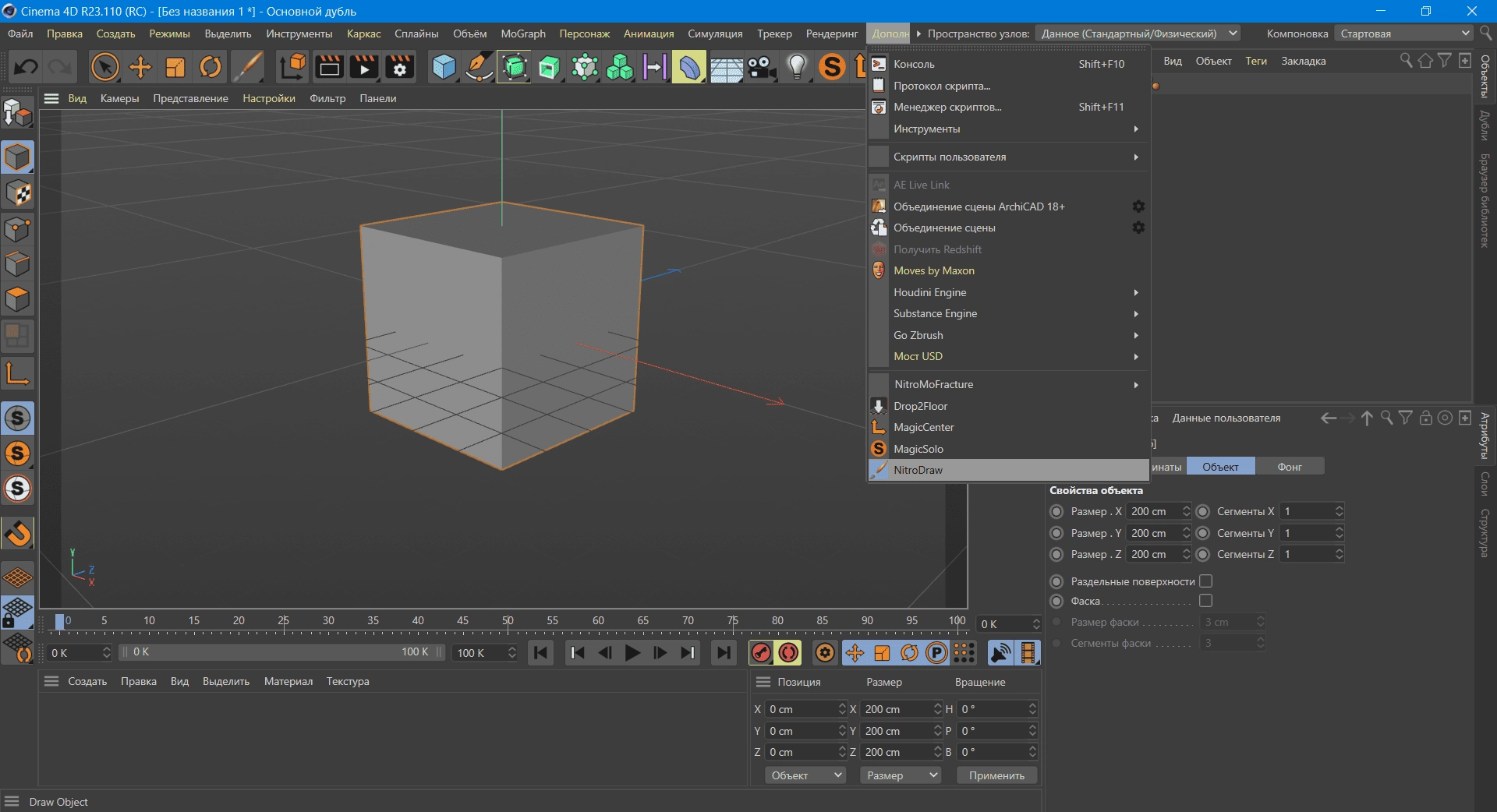Screen dimensions: 1497x812
Task: Click the Enable Snap magnet icon
Action: point(17,534)
